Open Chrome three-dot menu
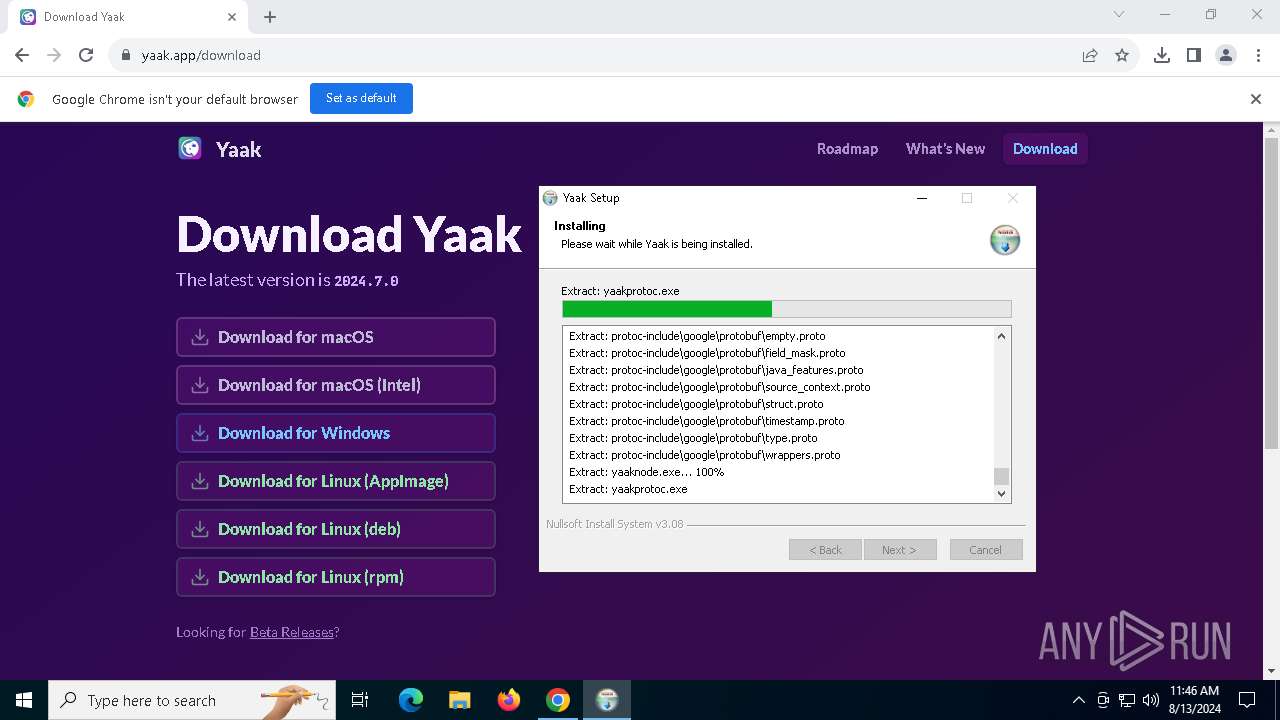The image size is (1280, 720). click(x=1257, y=56)
